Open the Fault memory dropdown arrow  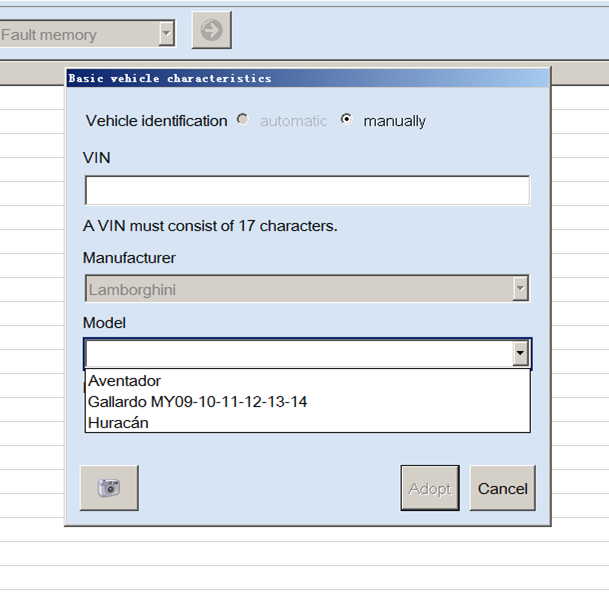(166, 33)
